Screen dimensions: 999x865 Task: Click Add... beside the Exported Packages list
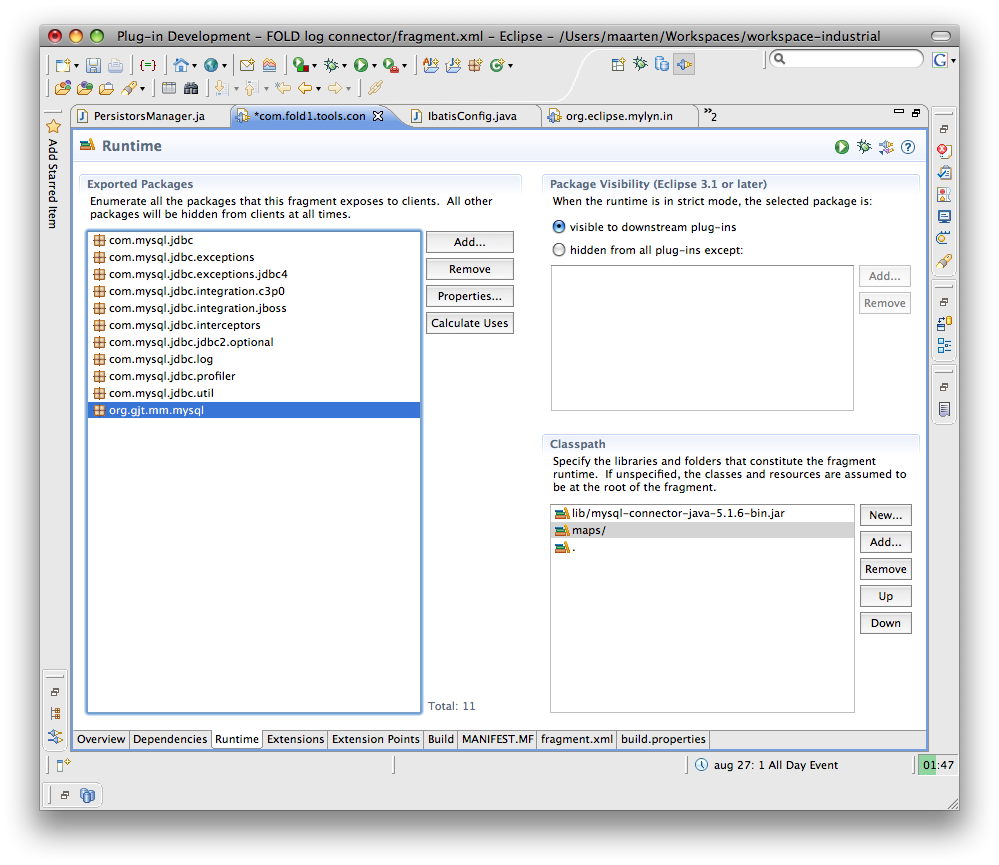470,242
